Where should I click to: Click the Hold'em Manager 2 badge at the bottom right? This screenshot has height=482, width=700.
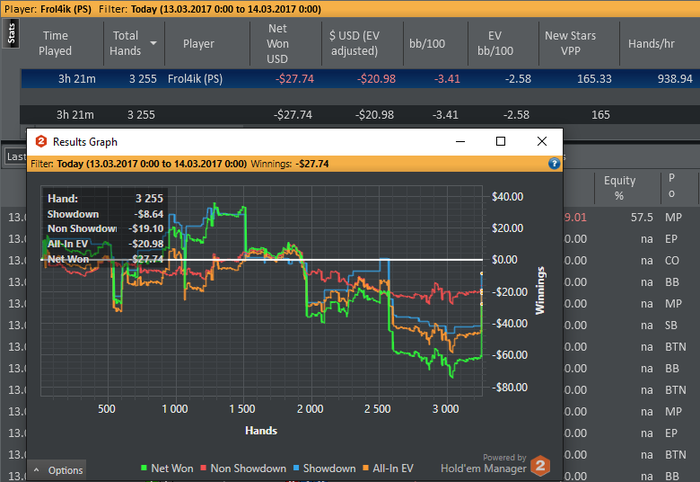point(540,465)
